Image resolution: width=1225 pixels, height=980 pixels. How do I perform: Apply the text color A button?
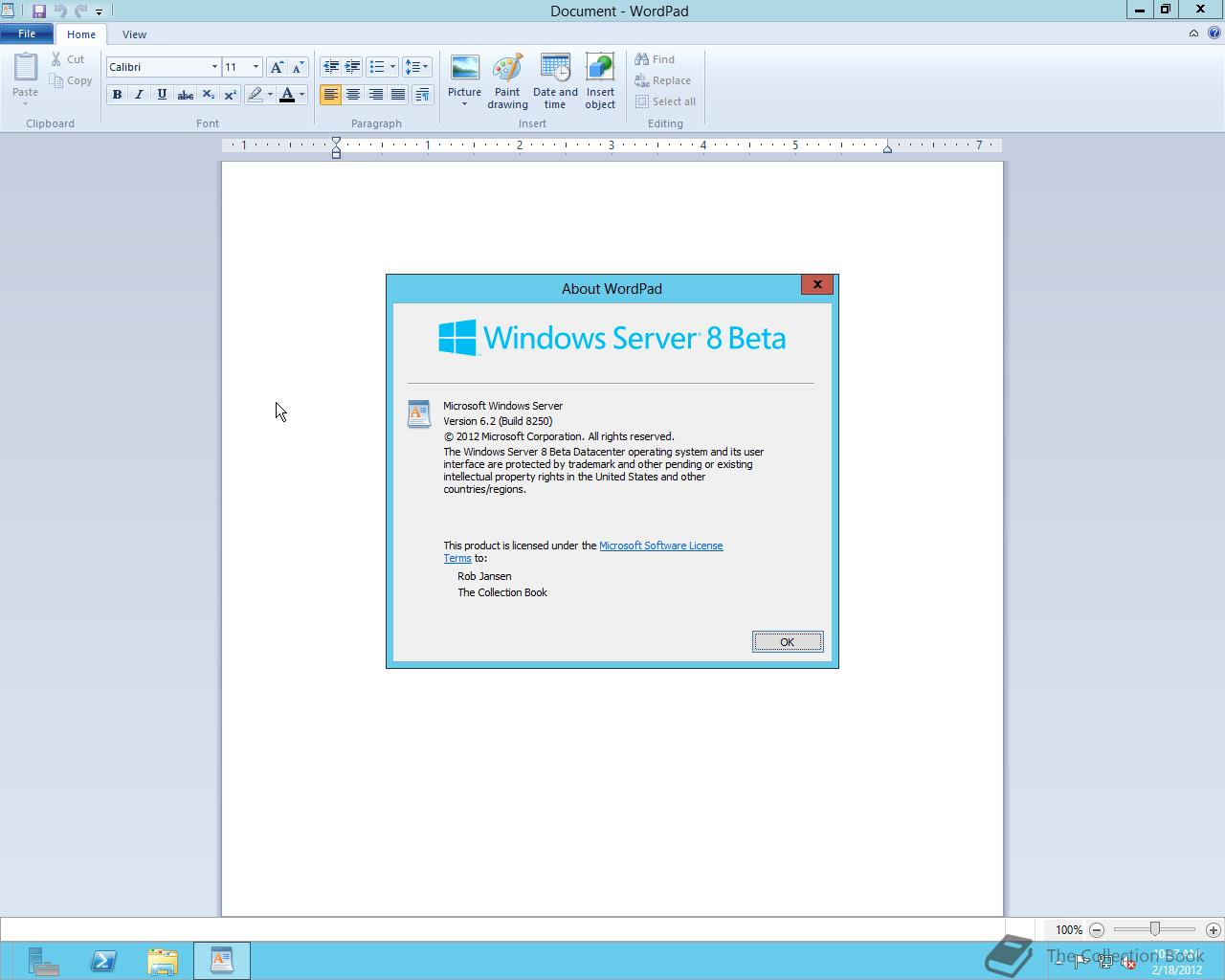[286, 95]
